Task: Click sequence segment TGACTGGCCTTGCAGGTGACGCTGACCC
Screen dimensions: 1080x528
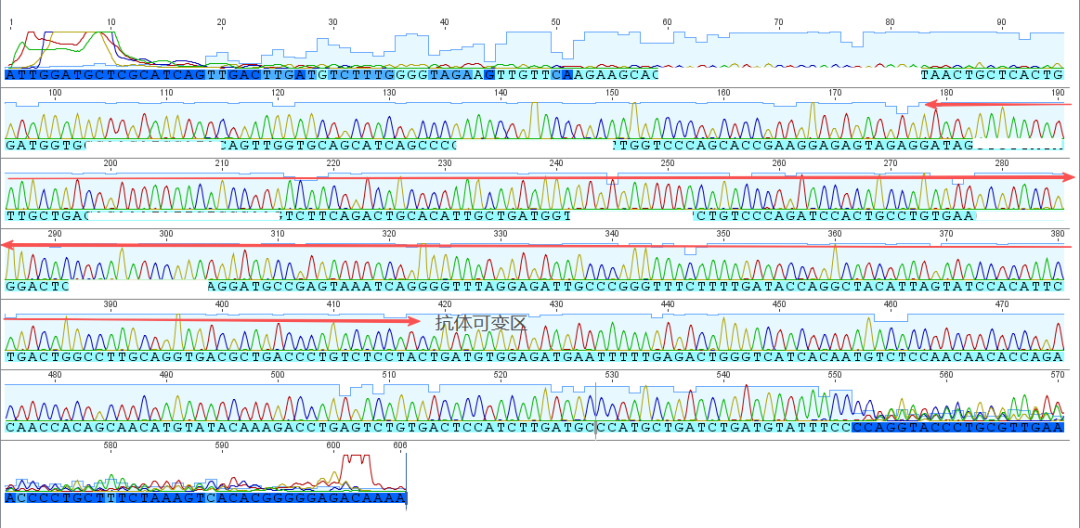Action: (x=160, y=357)
